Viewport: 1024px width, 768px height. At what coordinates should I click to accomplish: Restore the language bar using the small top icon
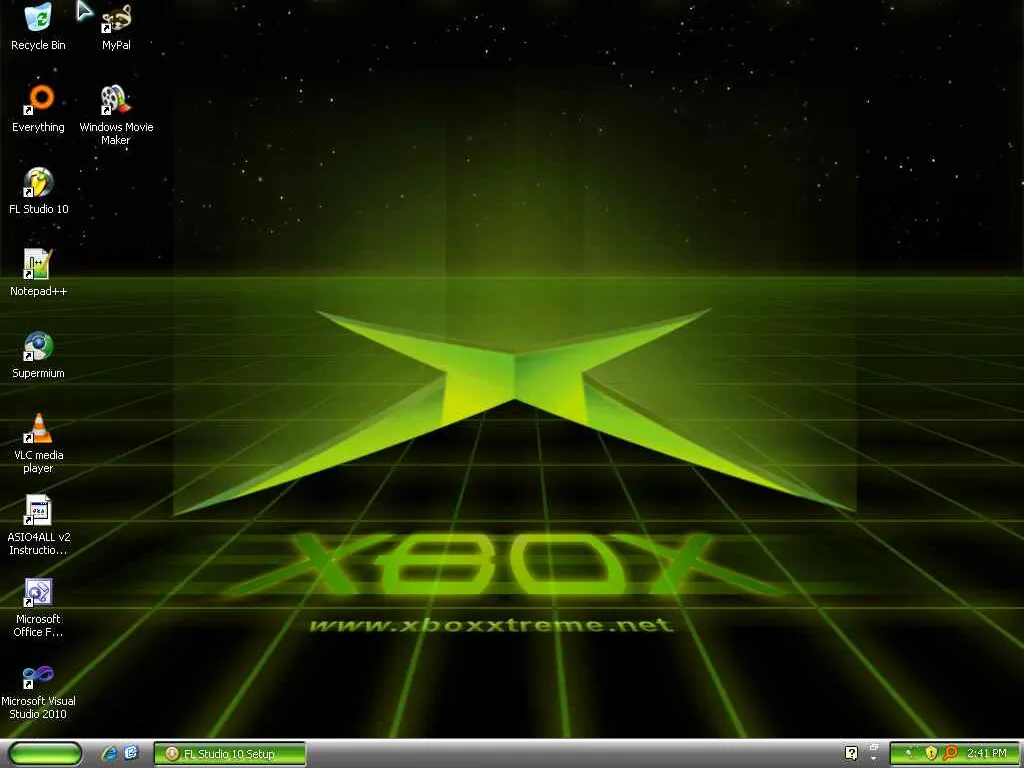coord(874,747)
